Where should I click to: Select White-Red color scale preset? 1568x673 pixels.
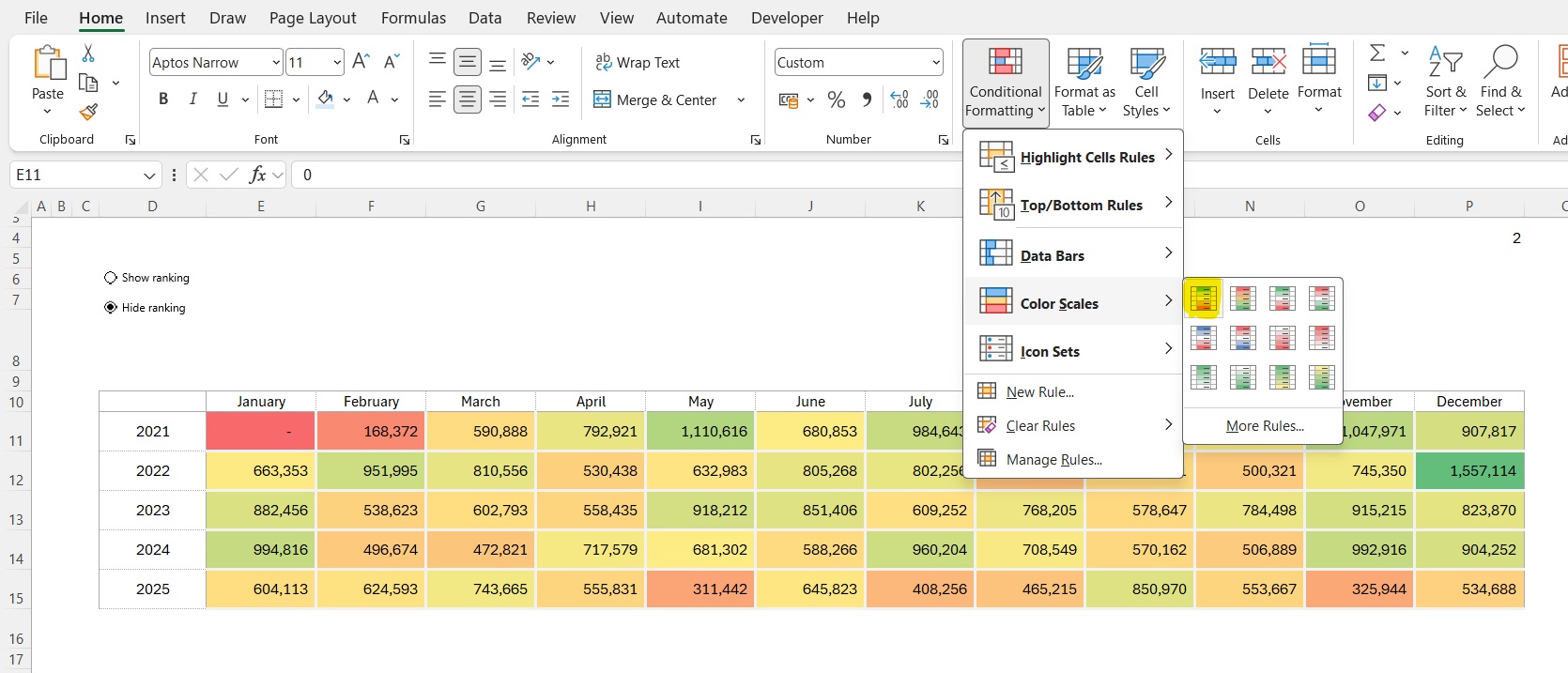(x=1282, y=338)
